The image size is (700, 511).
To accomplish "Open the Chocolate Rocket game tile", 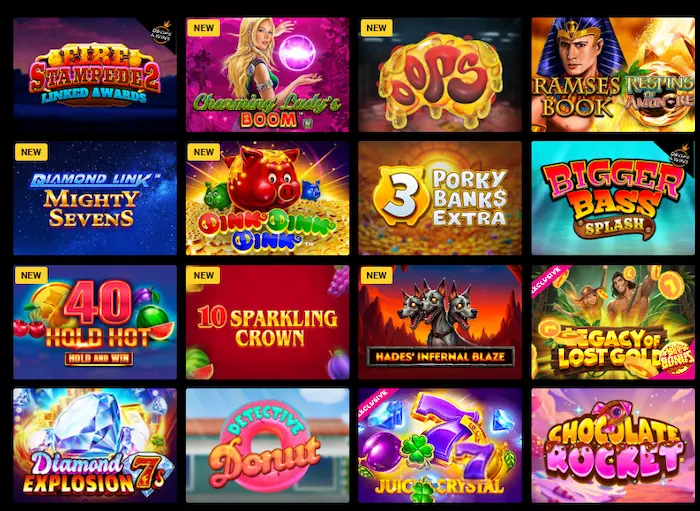I will [x=613, y=445].
